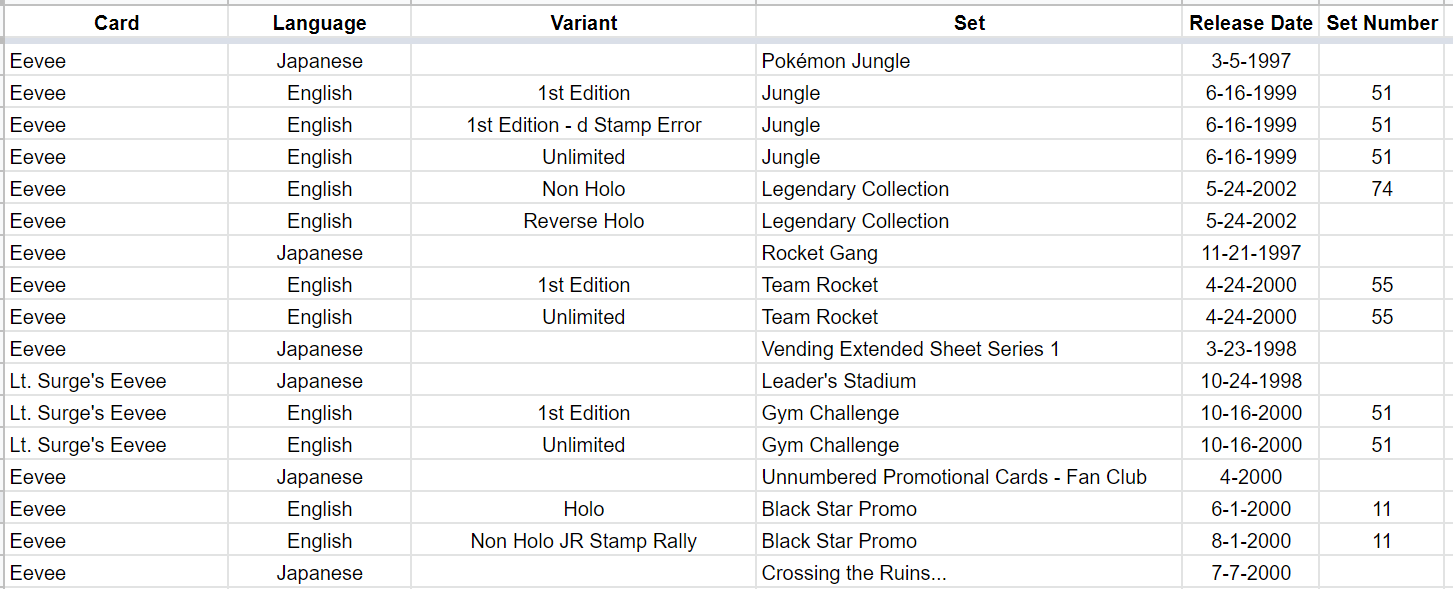Select the Non Holo Legendary Collection variant cell
This screenshot has width=1453, height=589.
tap(583, 189)
